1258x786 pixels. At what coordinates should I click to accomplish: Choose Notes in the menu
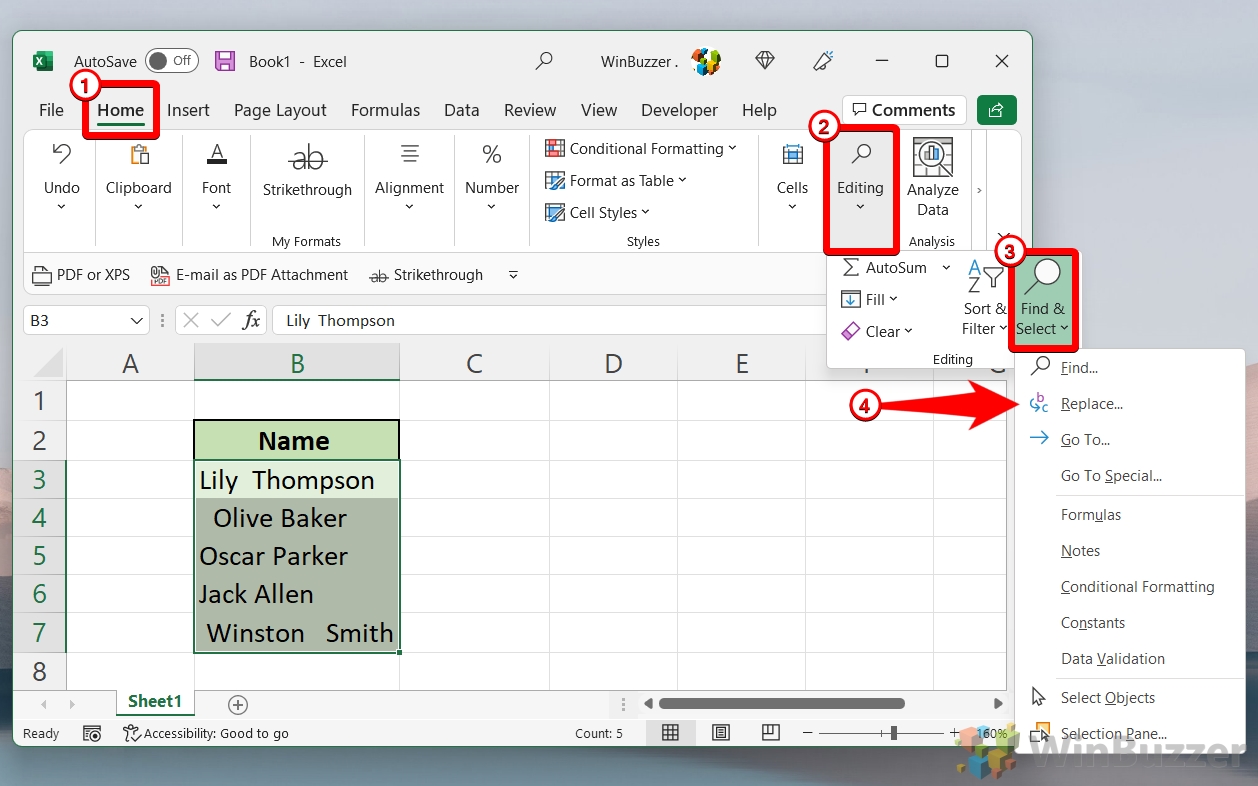pyautogui.click(x=1080, y=551)
